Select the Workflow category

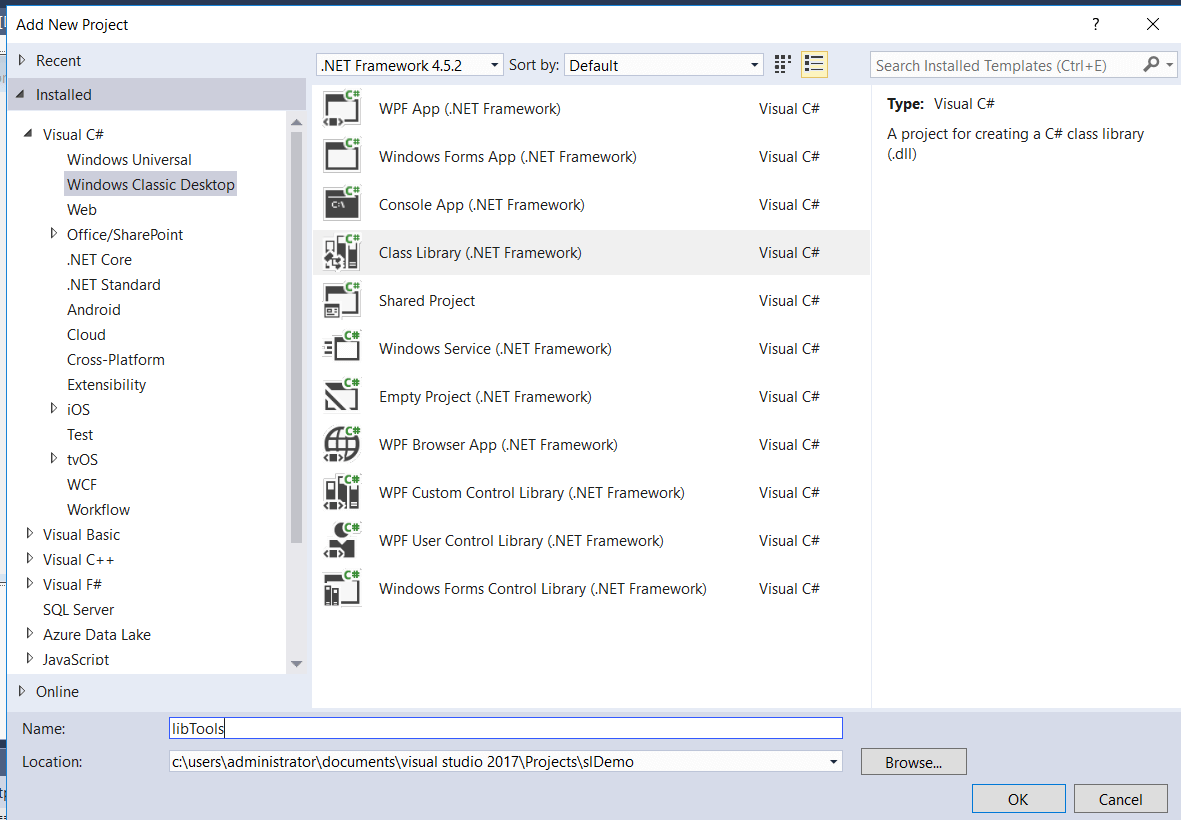98,510
